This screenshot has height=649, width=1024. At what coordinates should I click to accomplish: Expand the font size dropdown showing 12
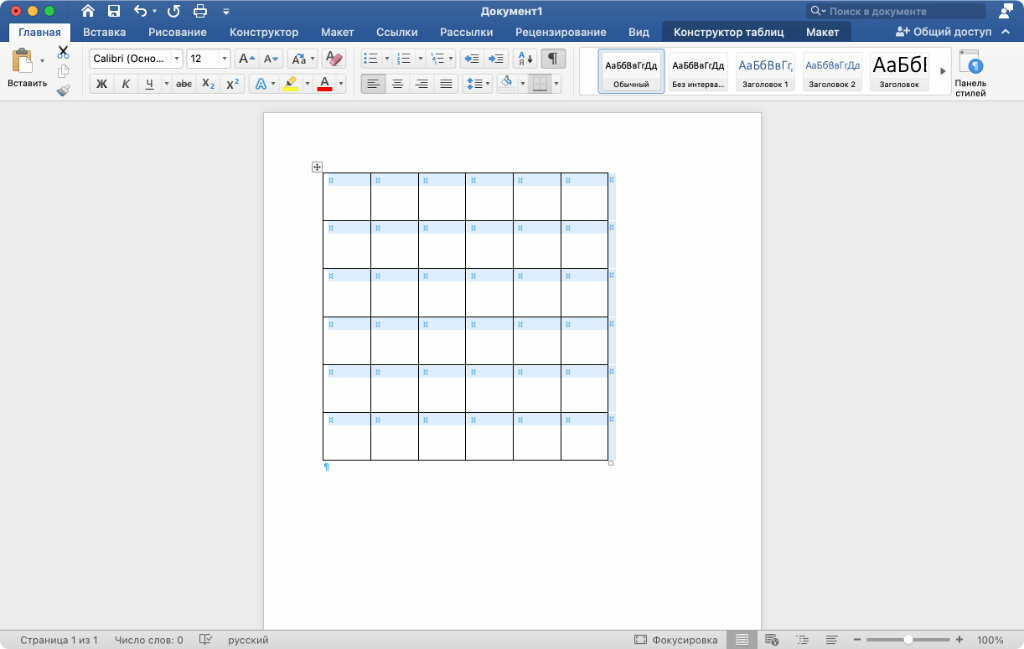pyautogui.click(x=223, y=59)
